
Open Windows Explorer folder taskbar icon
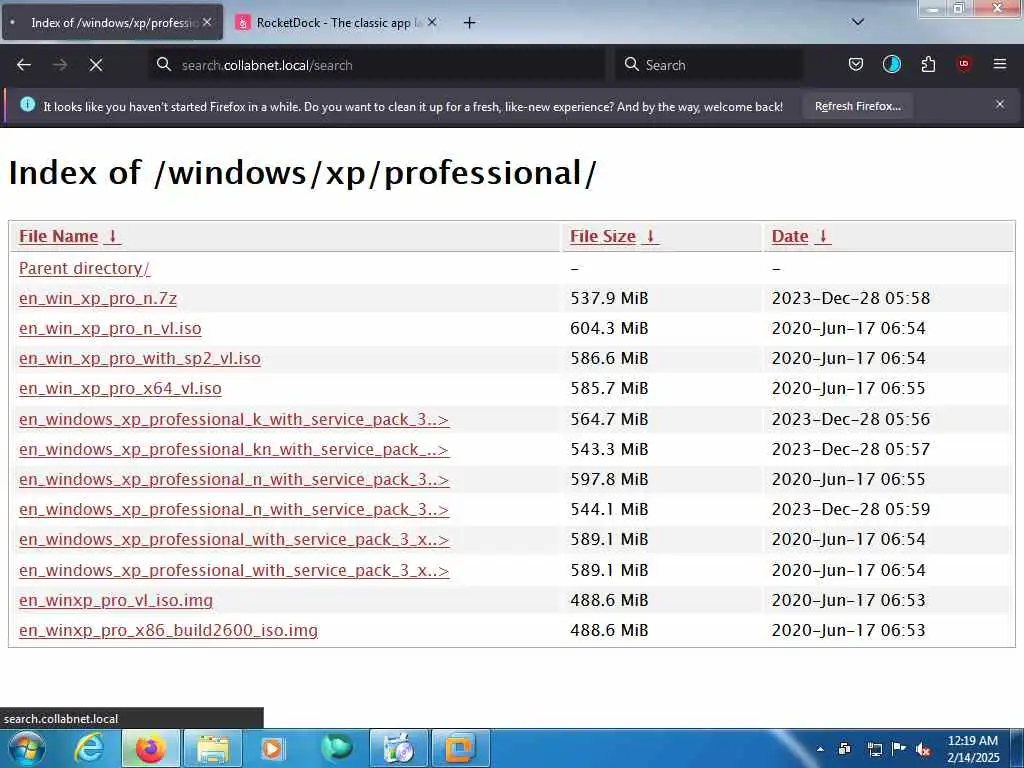213,748
